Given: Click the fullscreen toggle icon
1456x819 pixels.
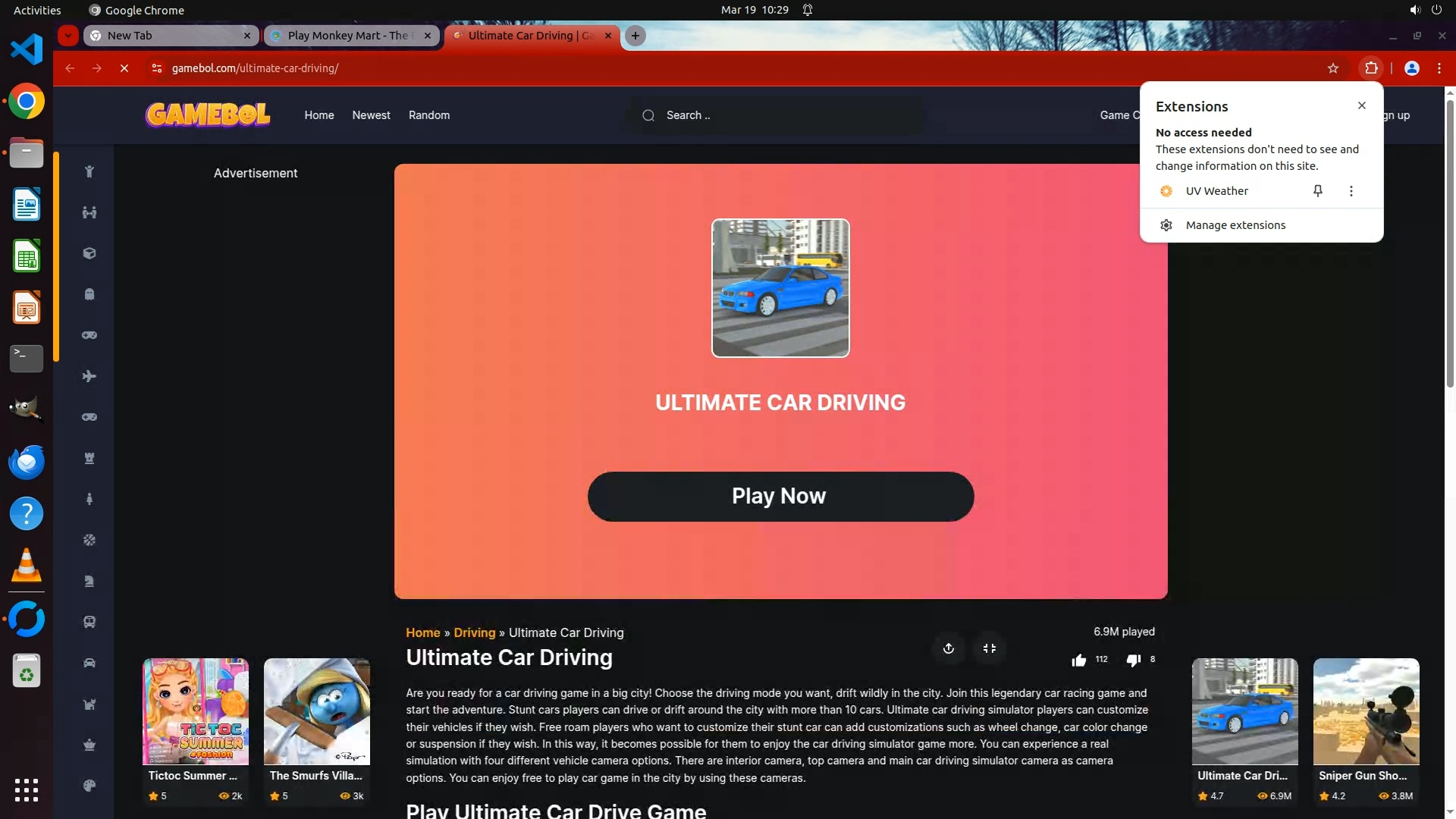Looking at the screenshot, I should coord(990,648).
